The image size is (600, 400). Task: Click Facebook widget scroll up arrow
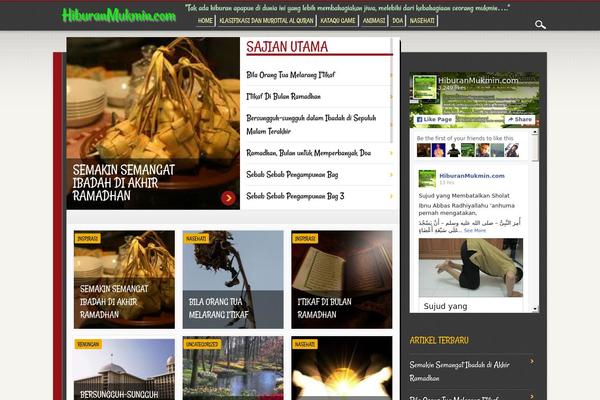pos(535,132)
